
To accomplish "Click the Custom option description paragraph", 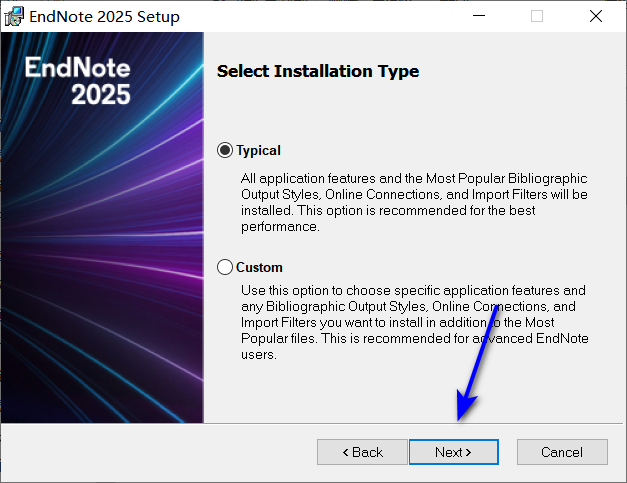I will click(415, 322).
